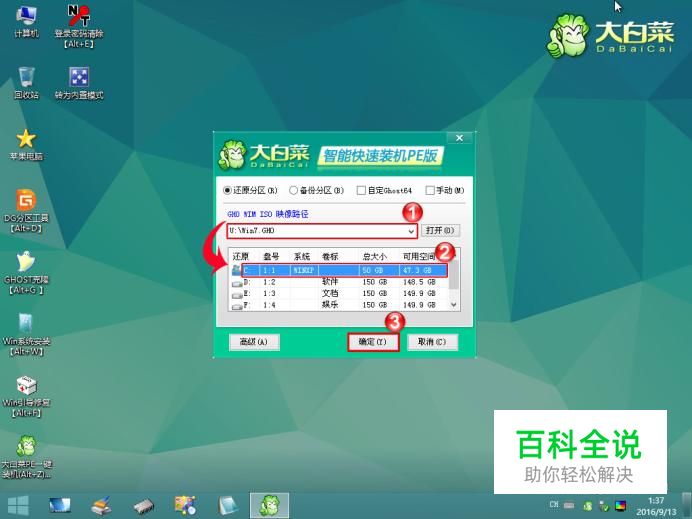This screenshot has width=692, height=519.
Task: Click partition list scrollbar down arrow
Action: 454,305
